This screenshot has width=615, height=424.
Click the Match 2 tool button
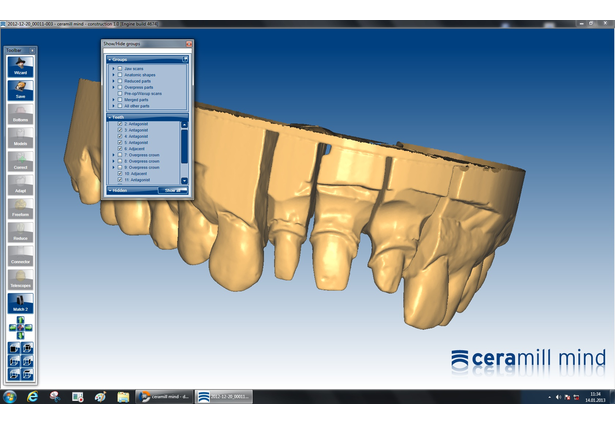(20, 303)
